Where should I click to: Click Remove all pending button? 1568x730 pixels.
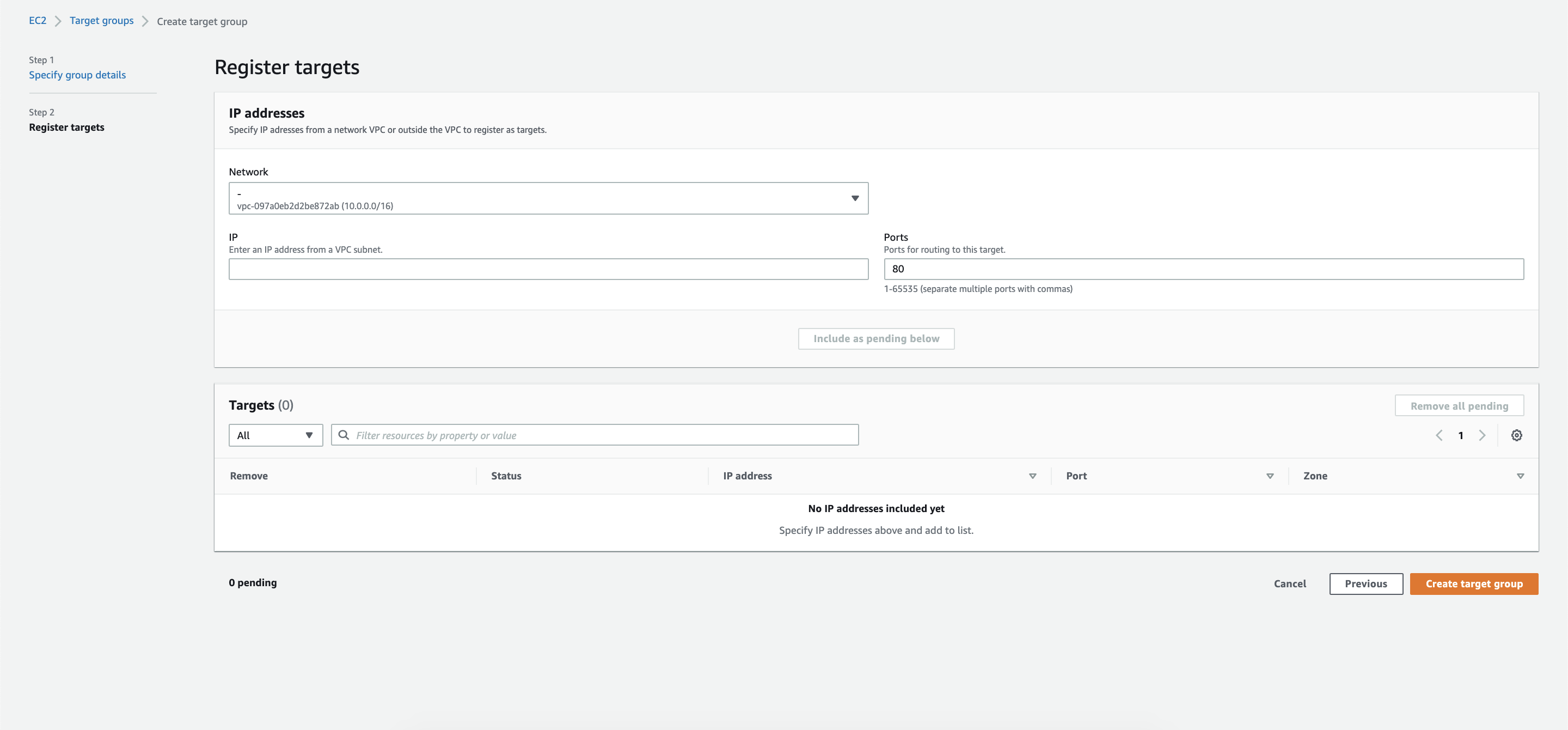1459,406
